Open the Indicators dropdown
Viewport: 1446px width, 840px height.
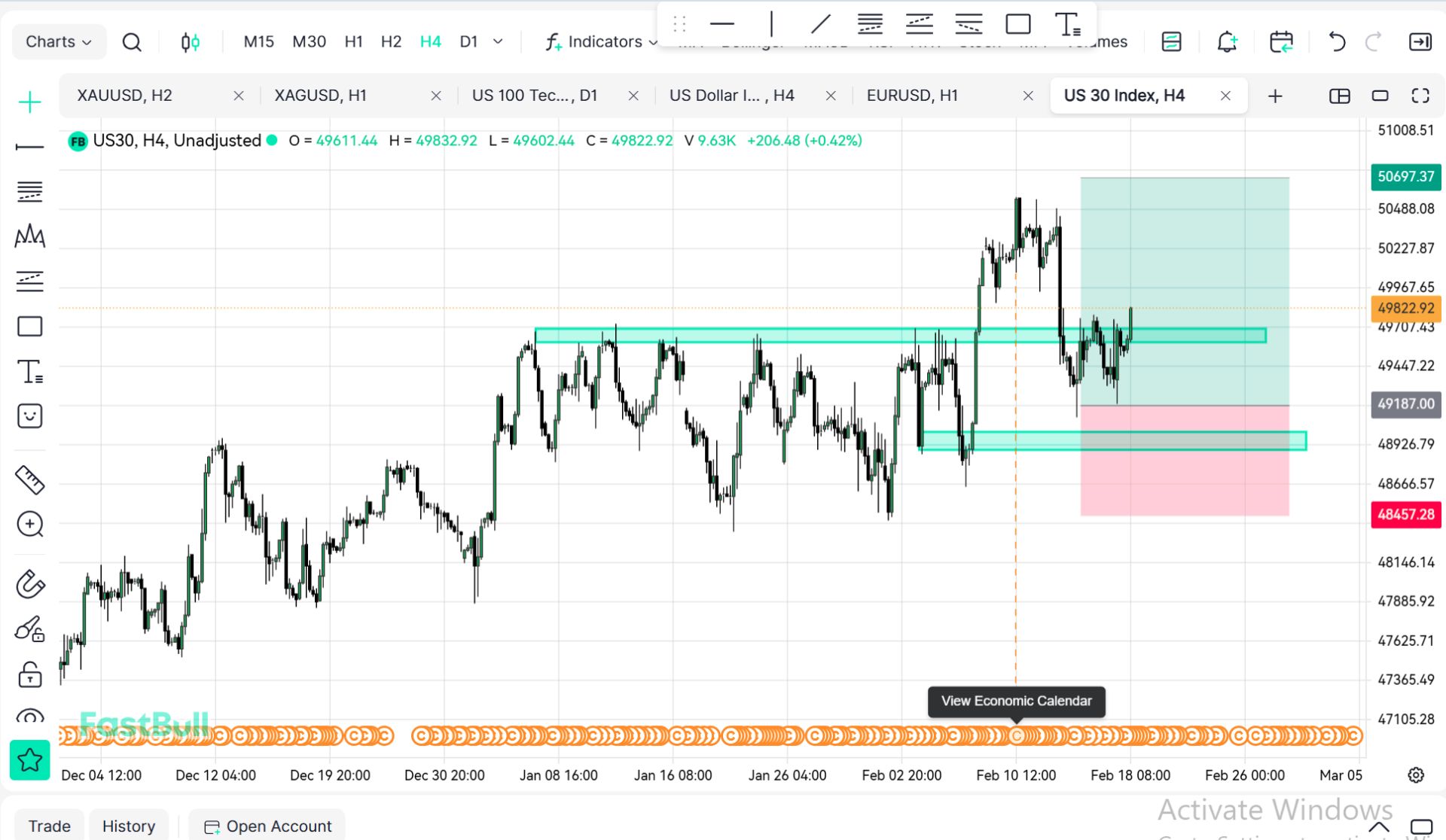[x=602, y=42]
